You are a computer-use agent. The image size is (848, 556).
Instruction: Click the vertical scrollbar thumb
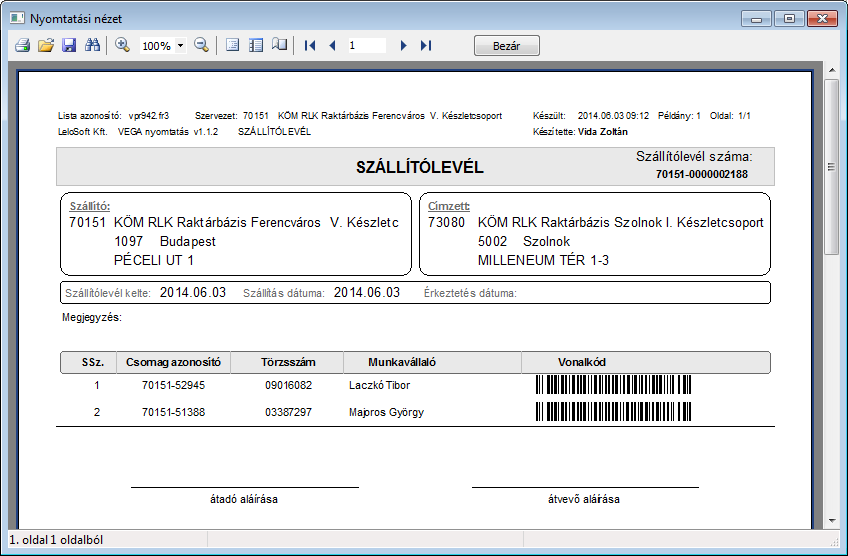pyautogui.click(x=832, y=167)
